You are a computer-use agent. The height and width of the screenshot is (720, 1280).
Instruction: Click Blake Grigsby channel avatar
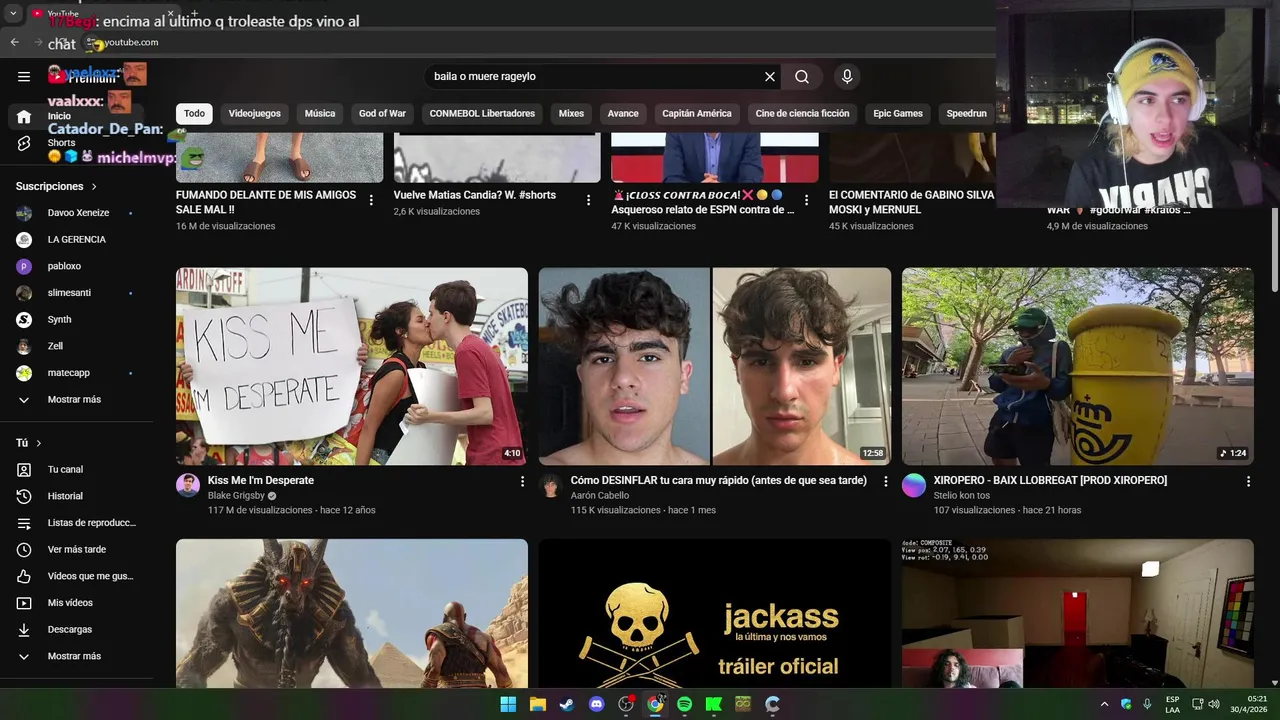pos(188,486)
